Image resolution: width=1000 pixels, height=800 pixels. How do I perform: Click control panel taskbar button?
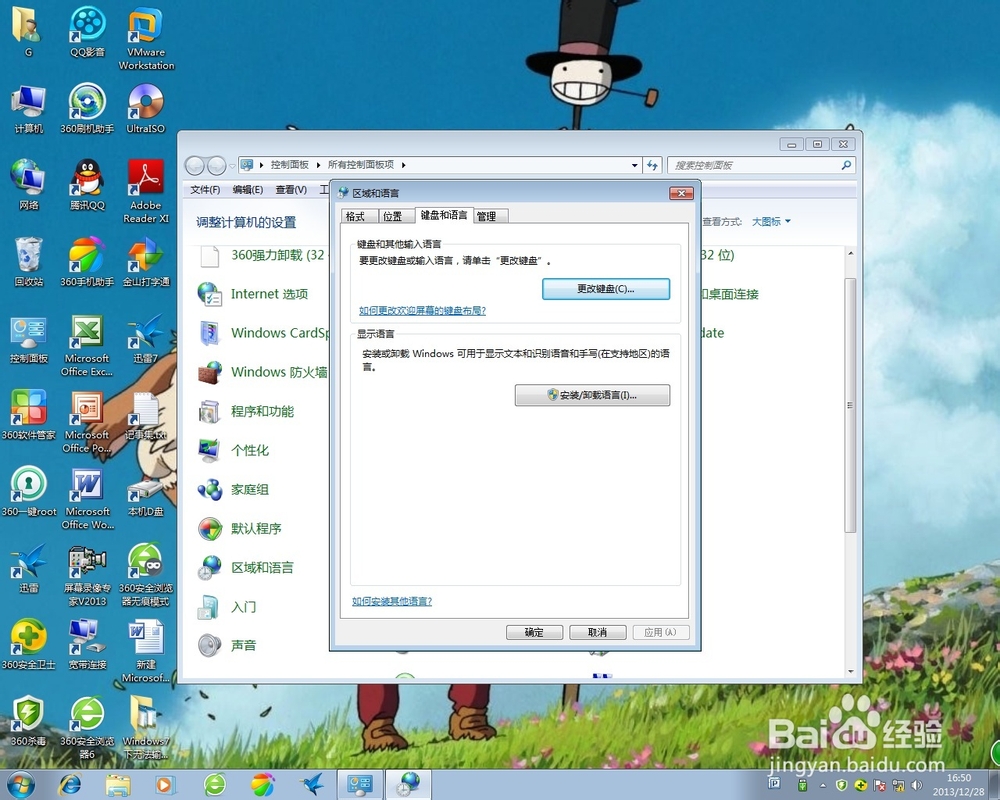360,784
